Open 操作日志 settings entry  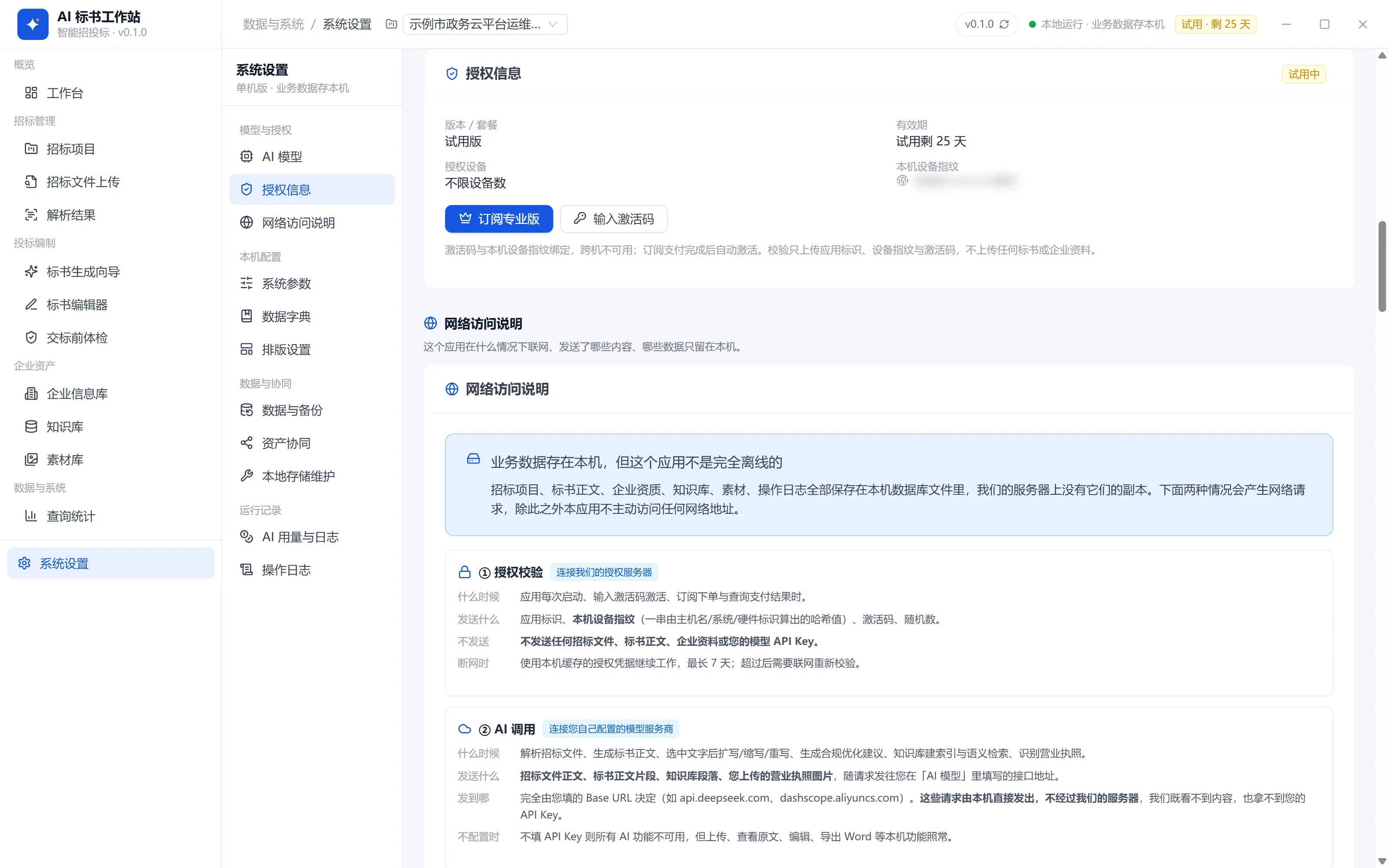pyautogui.click(x=312, y=570)
